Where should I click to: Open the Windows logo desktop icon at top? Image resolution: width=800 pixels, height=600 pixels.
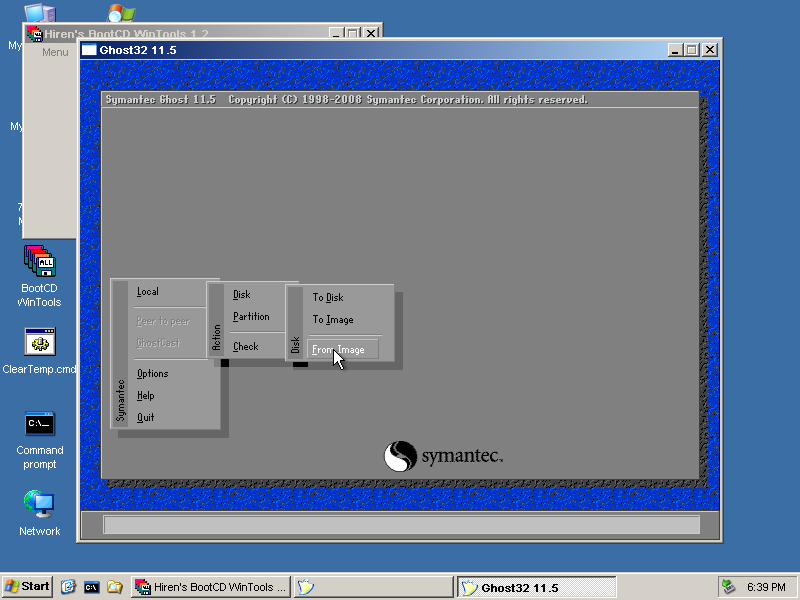coord(121,13)
